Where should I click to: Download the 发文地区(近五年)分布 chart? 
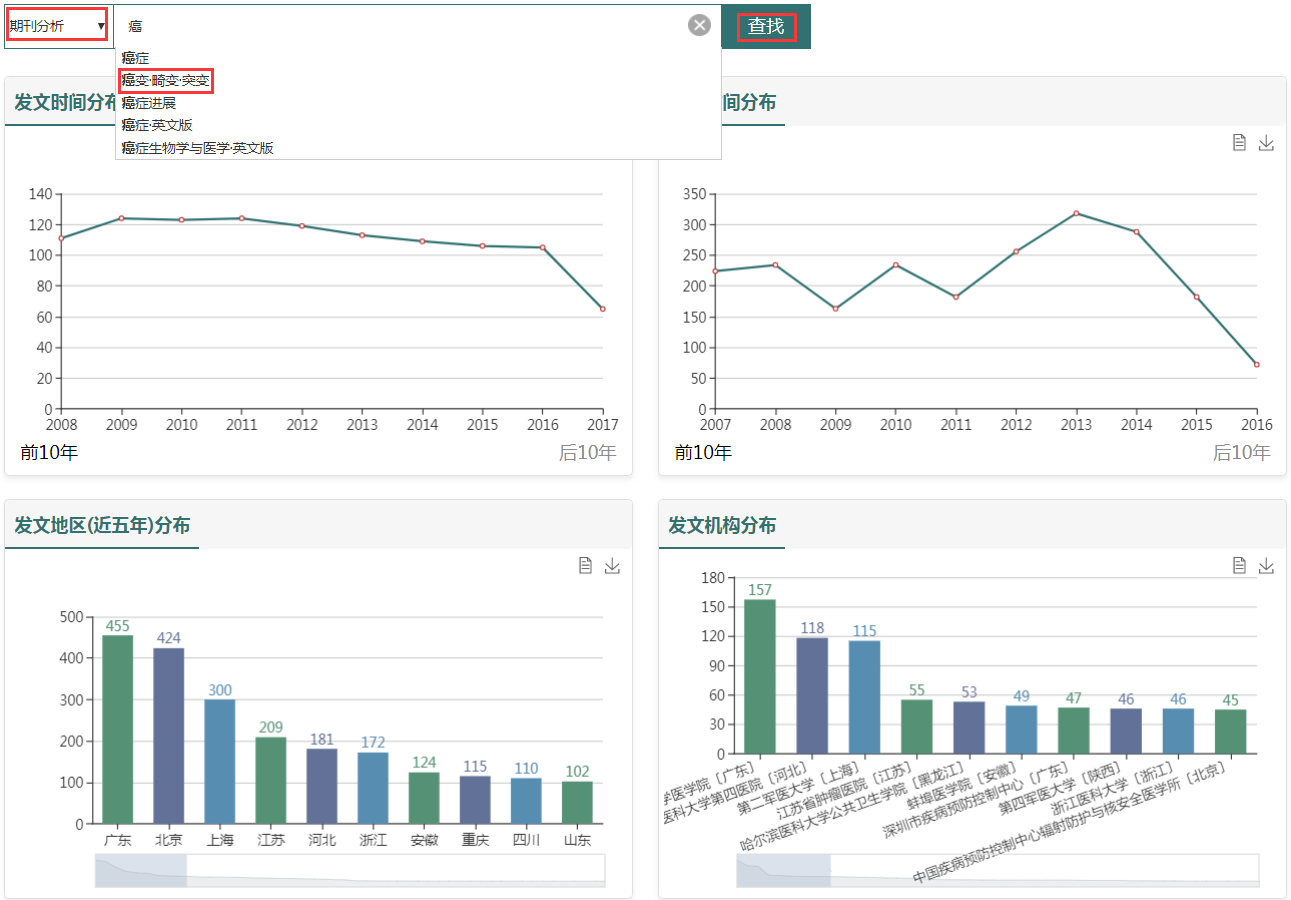coord(613,566)
